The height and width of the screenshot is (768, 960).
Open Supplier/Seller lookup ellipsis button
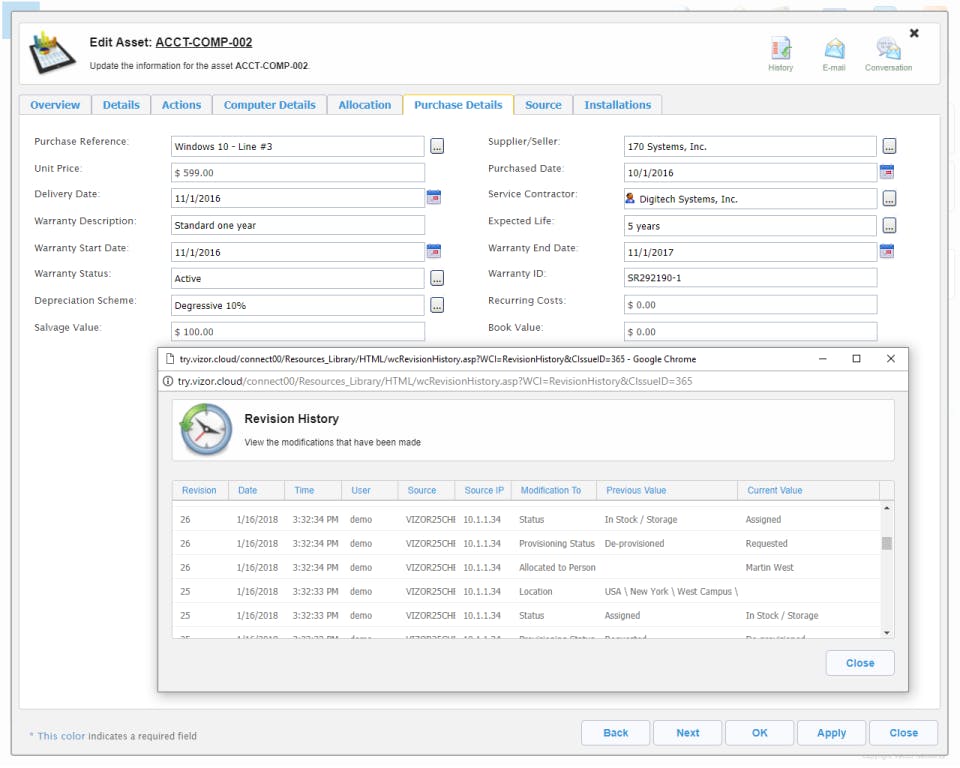889,146
